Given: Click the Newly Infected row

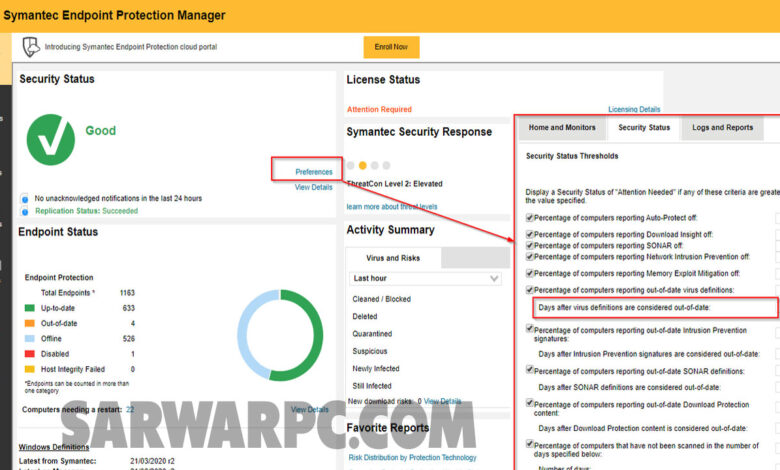Looking at the screenshot, I should tap(376, 369).
